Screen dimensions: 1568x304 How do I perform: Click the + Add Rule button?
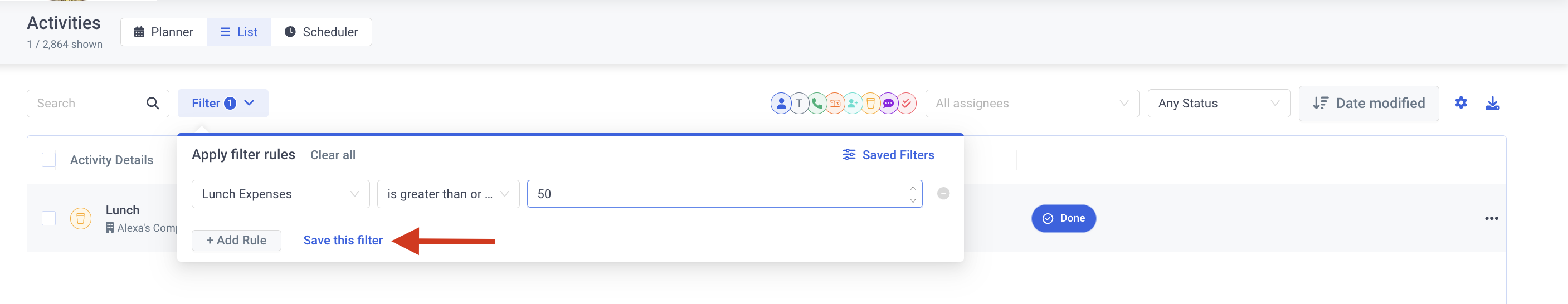point(236,240)
